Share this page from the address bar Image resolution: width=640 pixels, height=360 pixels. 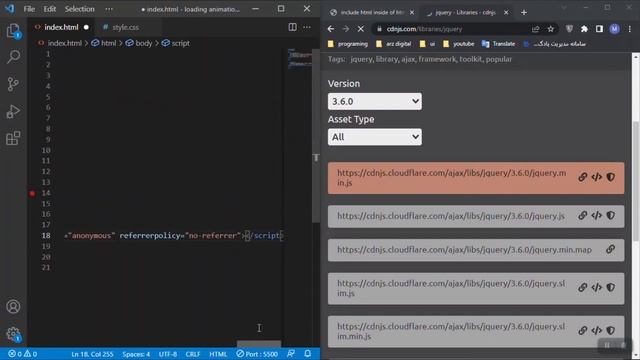pos(535,29)
